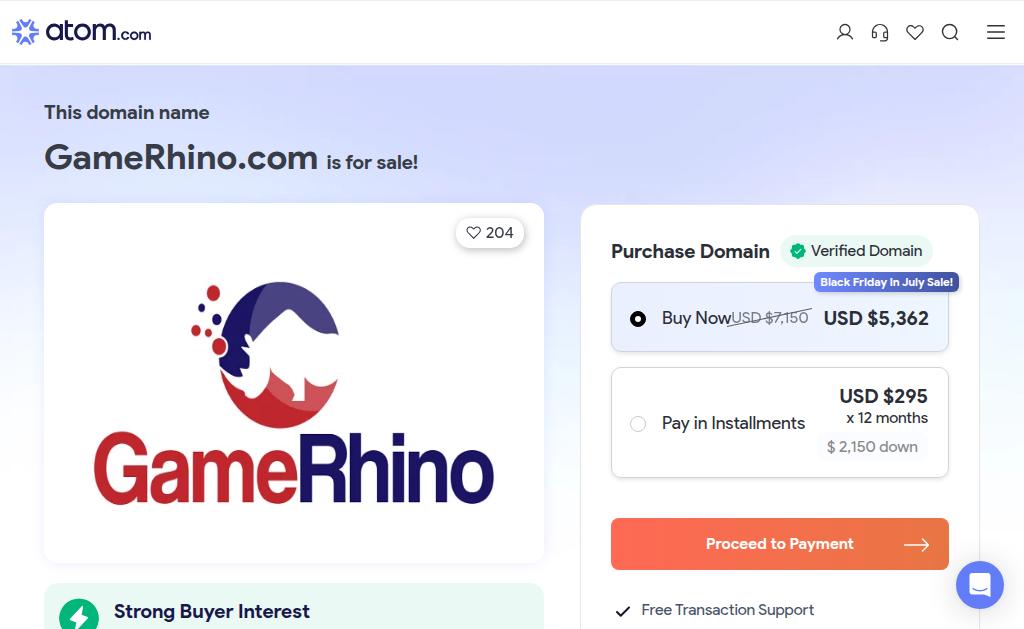Click the $ 2,150 down label

point(872,447)
